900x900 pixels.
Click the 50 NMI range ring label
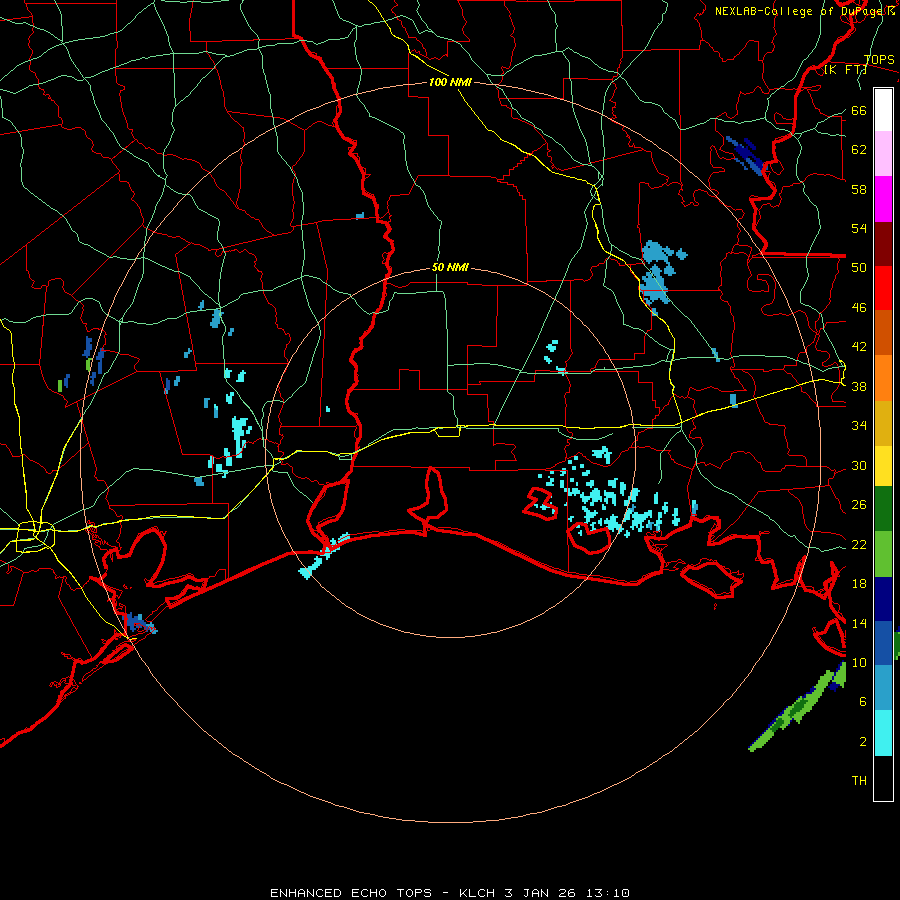coord(450,267)
